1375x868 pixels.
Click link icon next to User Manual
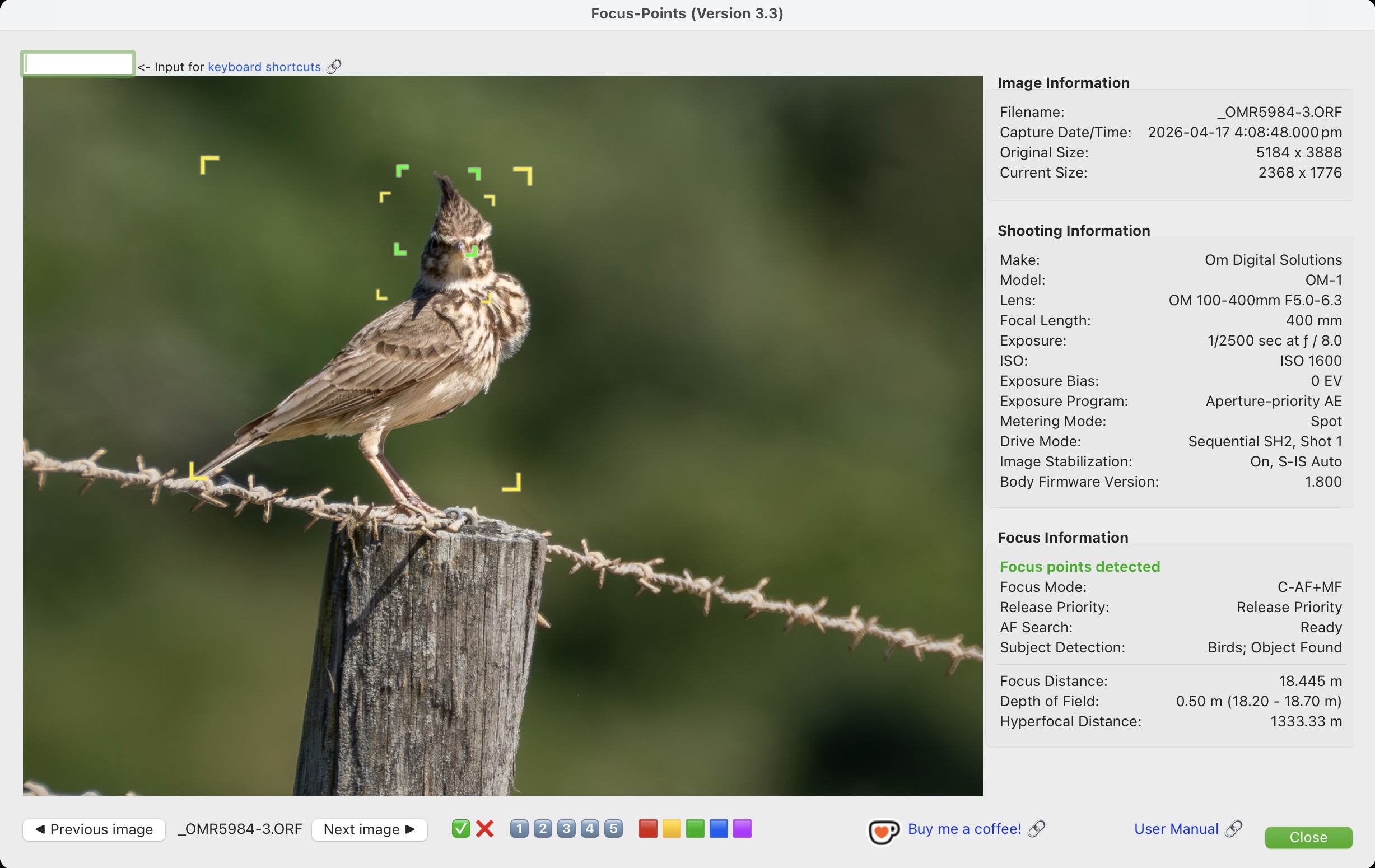[1234, 829]
